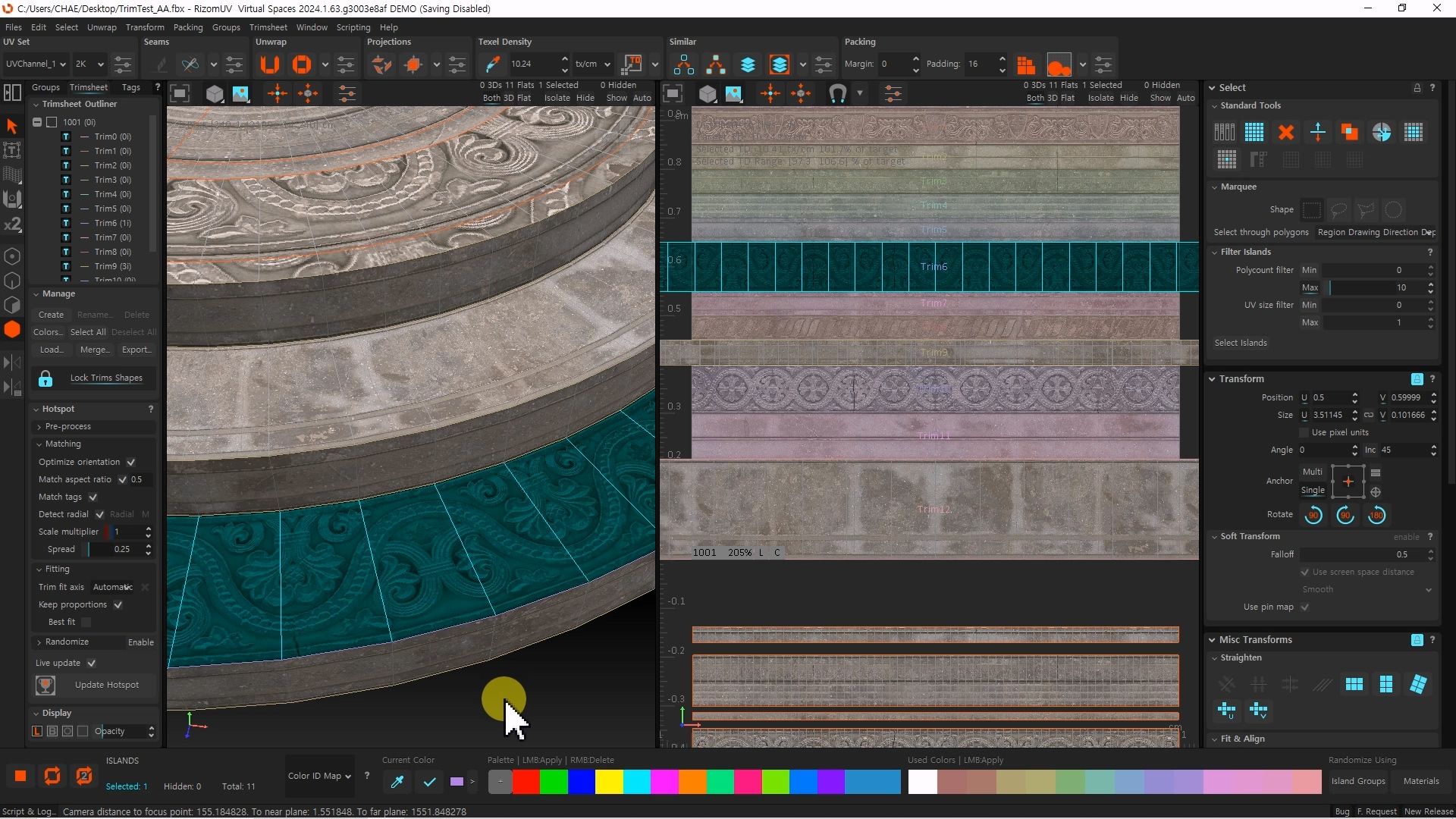The height and width of the screenshot is (819, 1456).
Task: Open the UVChannel_1 dropdown
Action: pyautogui.click(x=35, y=64)
